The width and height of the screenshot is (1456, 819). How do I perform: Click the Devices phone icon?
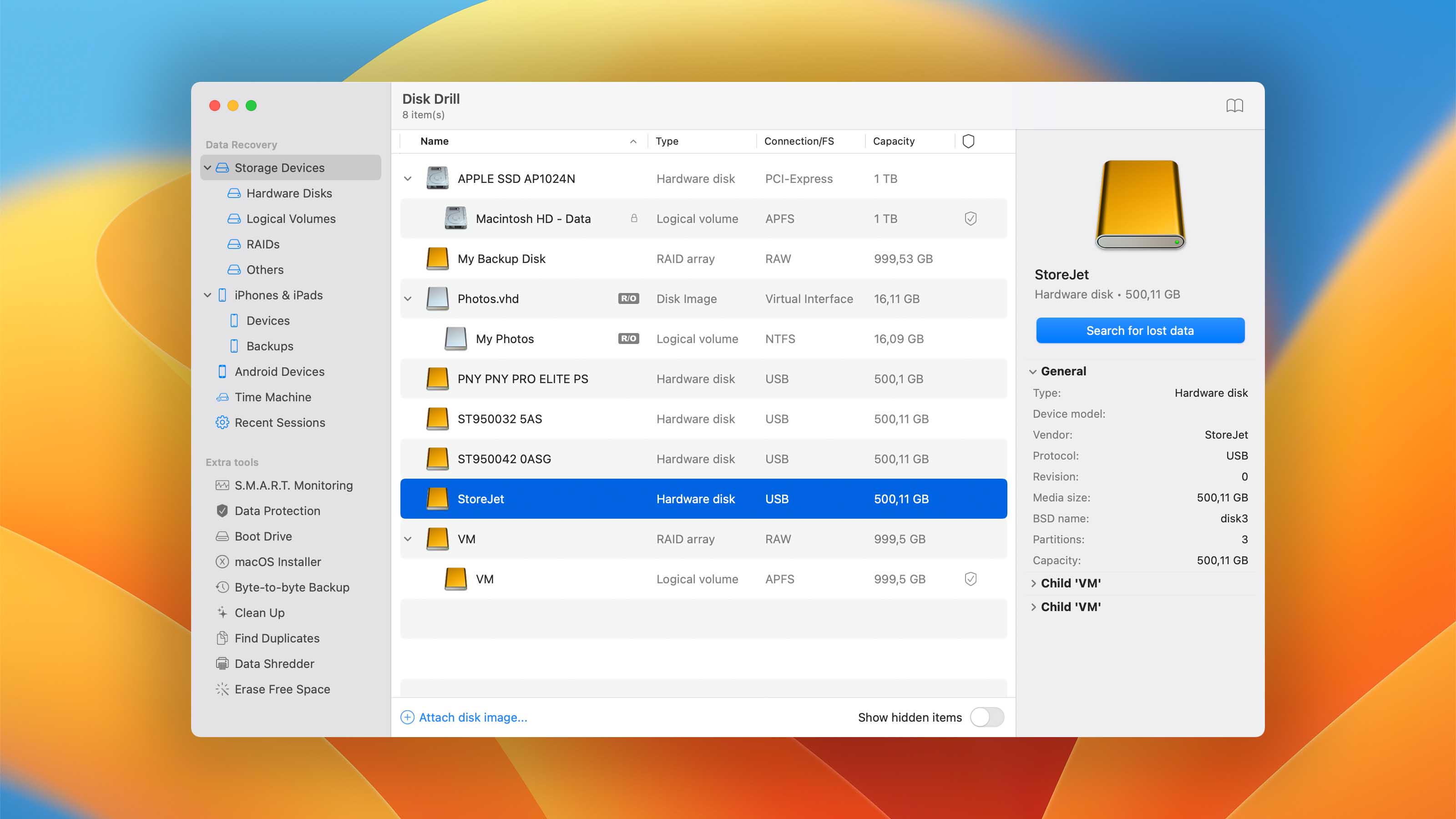234,320
